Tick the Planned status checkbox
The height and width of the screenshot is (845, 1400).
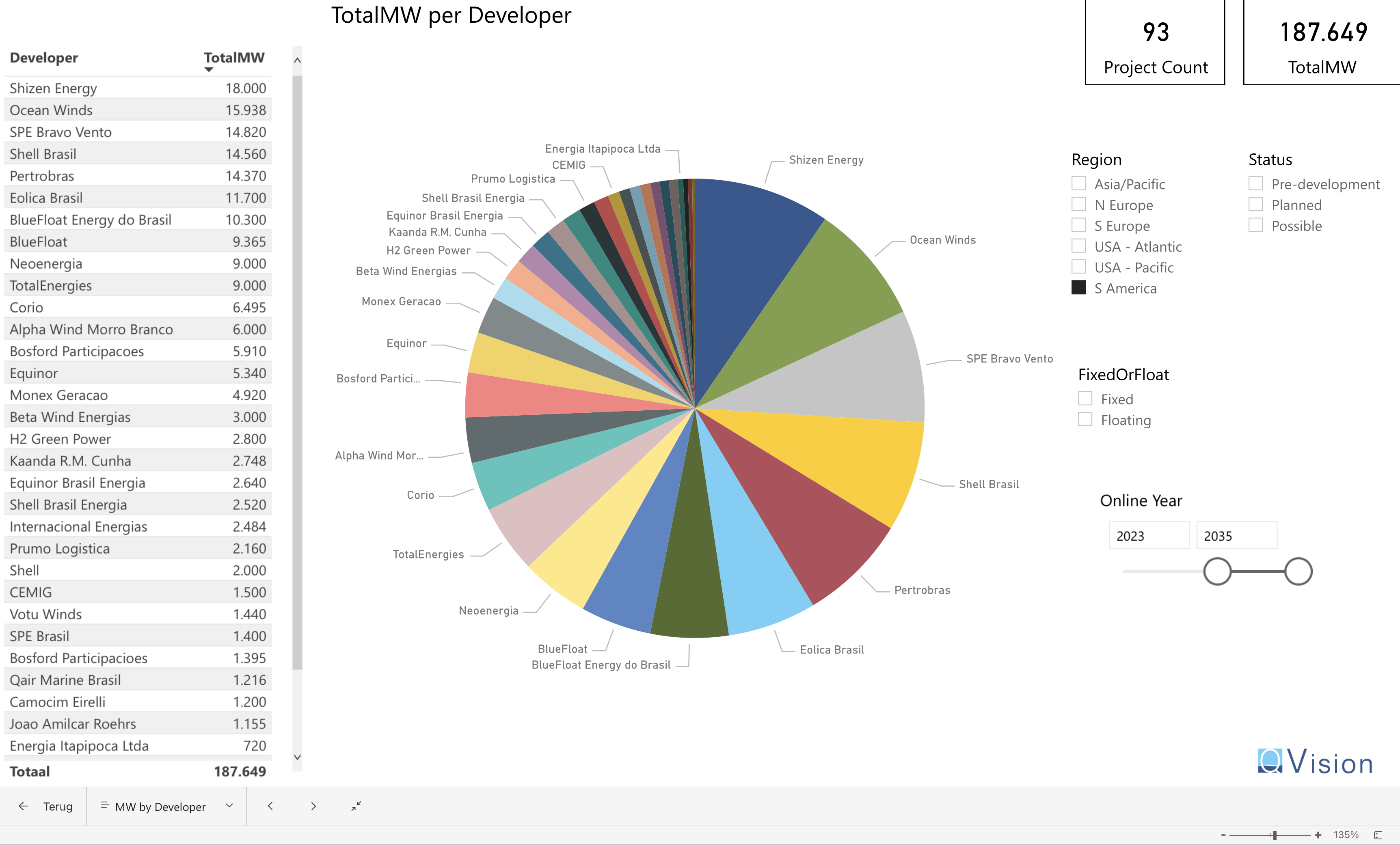pyautogui.click(x=1255, y=205)
